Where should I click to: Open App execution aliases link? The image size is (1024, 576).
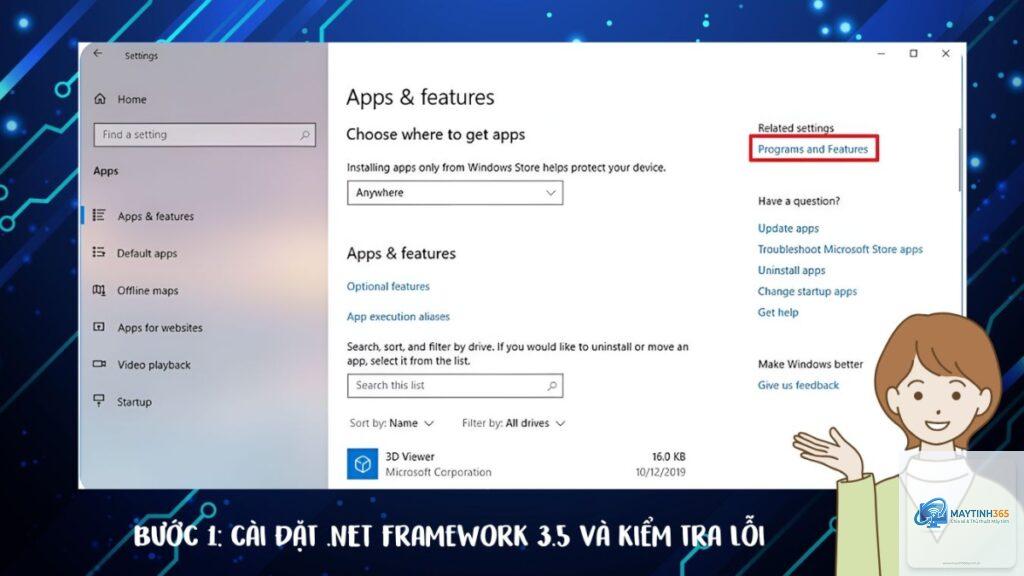pyautogui.click(x=398, y=317)
